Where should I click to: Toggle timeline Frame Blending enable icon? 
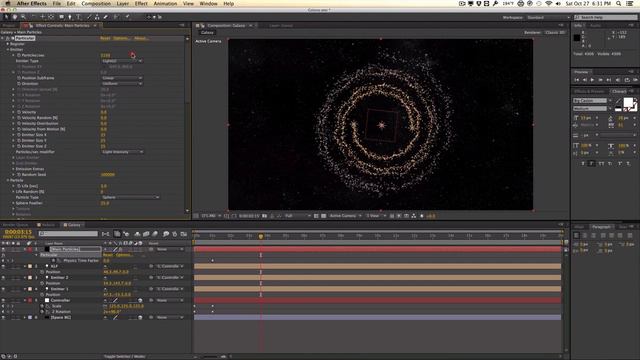pyautogui.click(x=146, y=234)
